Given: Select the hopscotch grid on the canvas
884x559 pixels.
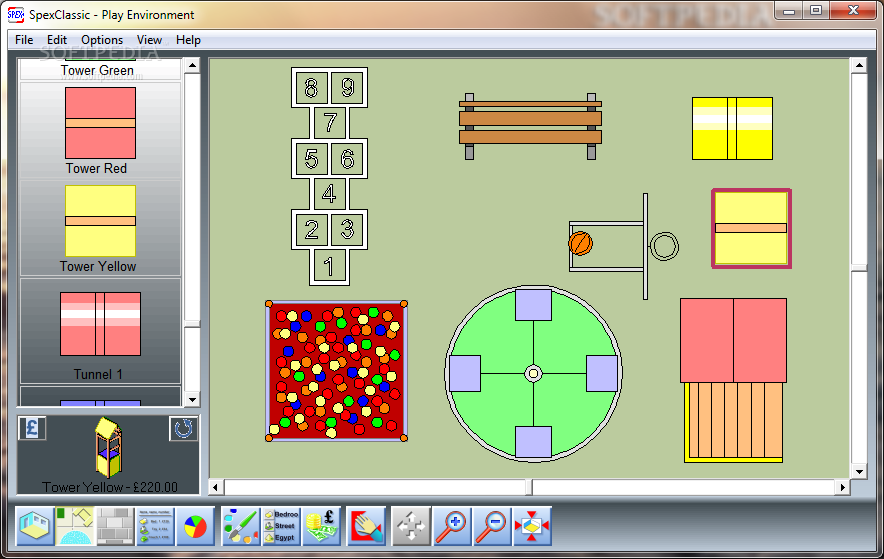Looking at the screenshot, I should [x=329, y=176].
